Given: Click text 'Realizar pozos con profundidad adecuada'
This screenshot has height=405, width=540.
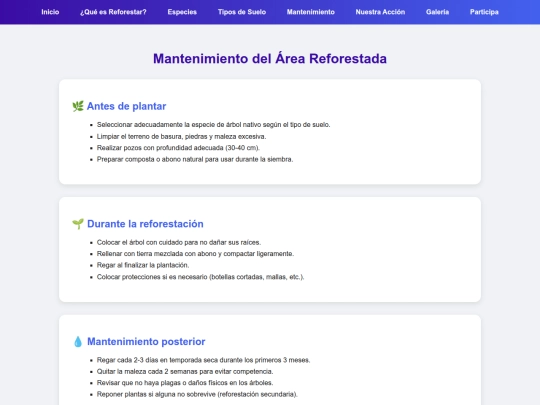Looking at the screenshot, I should click(160, 148).
